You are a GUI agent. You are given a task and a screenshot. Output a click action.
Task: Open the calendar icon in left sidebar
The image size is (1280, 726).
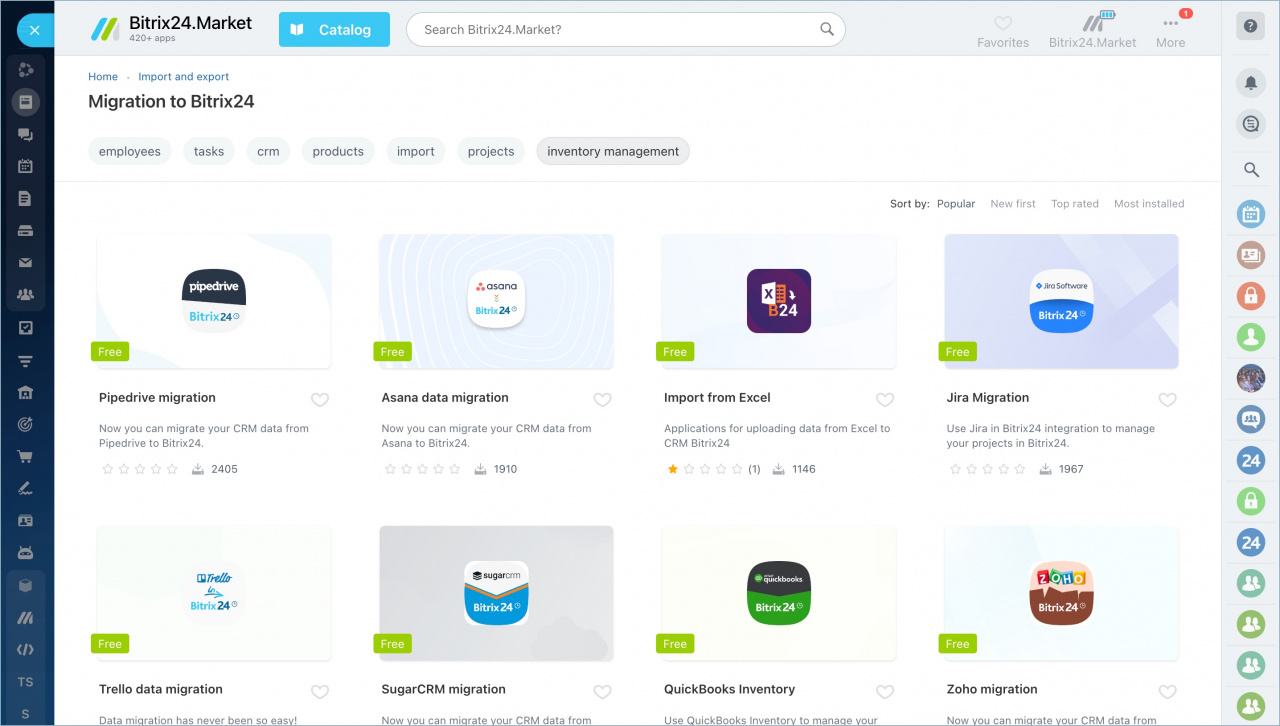tap(26, 166)
